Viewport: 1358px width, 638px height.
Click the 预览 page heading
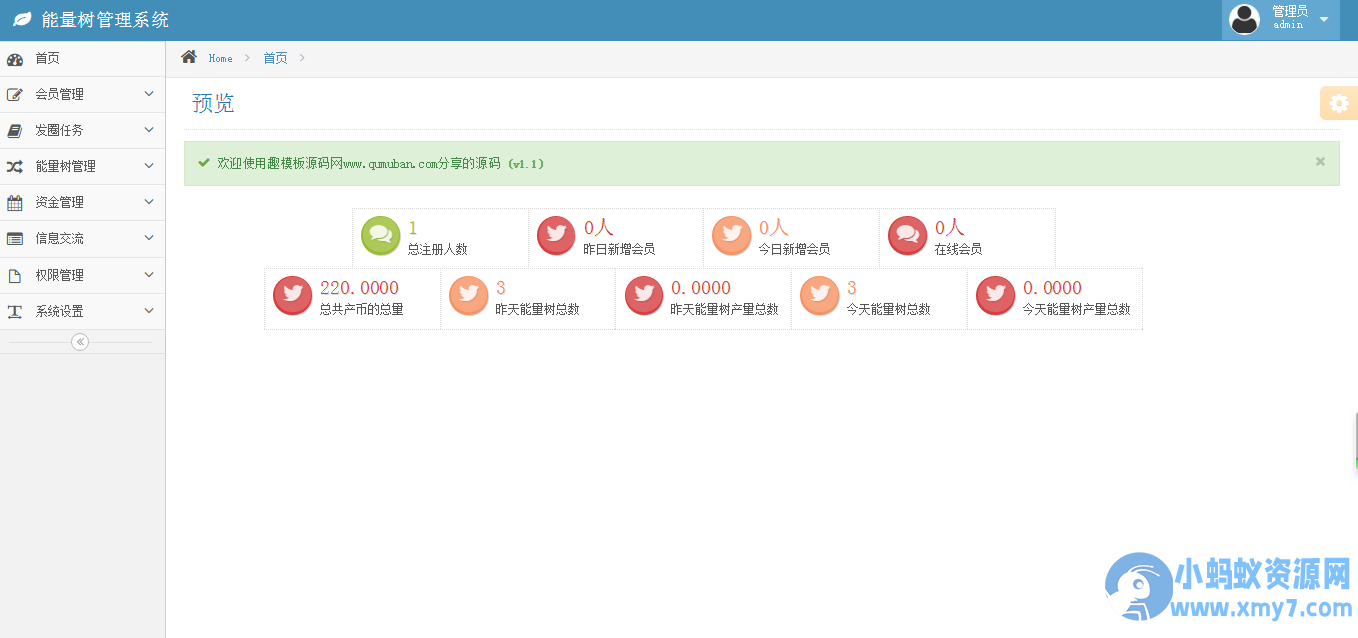(x=213, y=103)
